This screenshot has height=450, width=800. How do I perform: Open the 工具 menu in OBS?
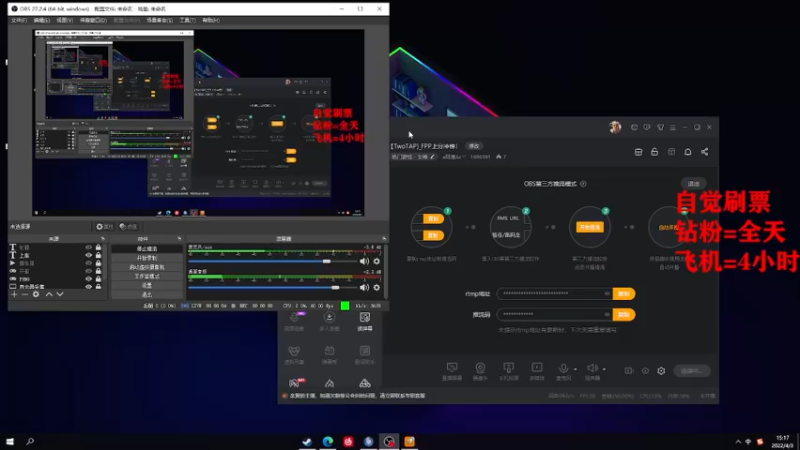187,20
